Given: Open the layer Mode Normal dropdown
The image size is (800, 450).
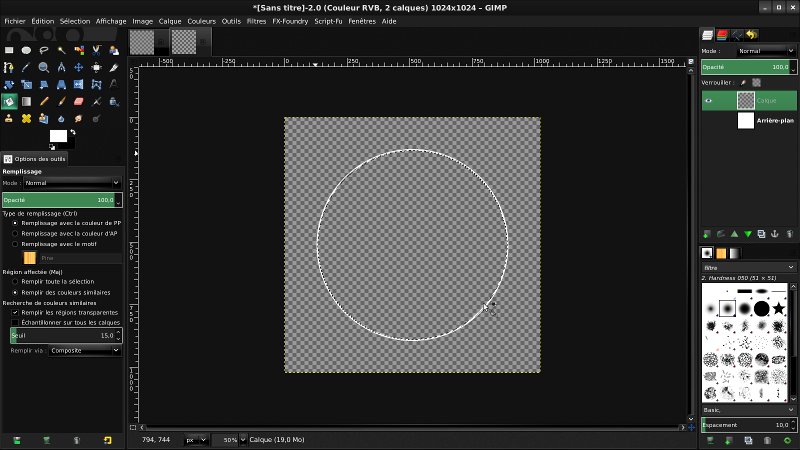Looking at the screenshot, I should click(x=766, y=51).
